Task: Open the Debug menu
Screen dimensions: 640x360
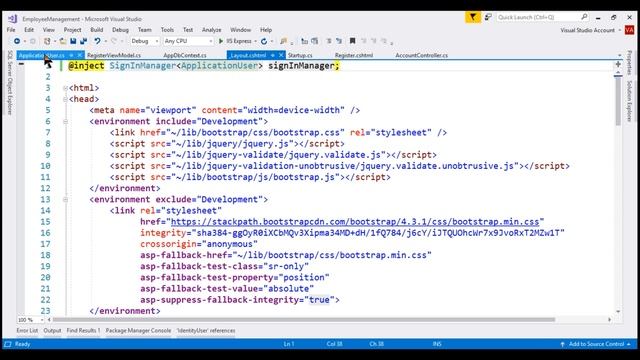Action: click(x=120, y=30)
